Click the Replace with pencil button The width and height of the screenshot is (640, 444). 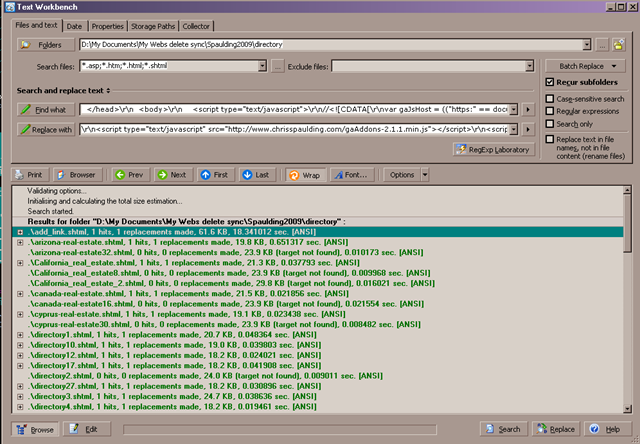pos(46,129)
